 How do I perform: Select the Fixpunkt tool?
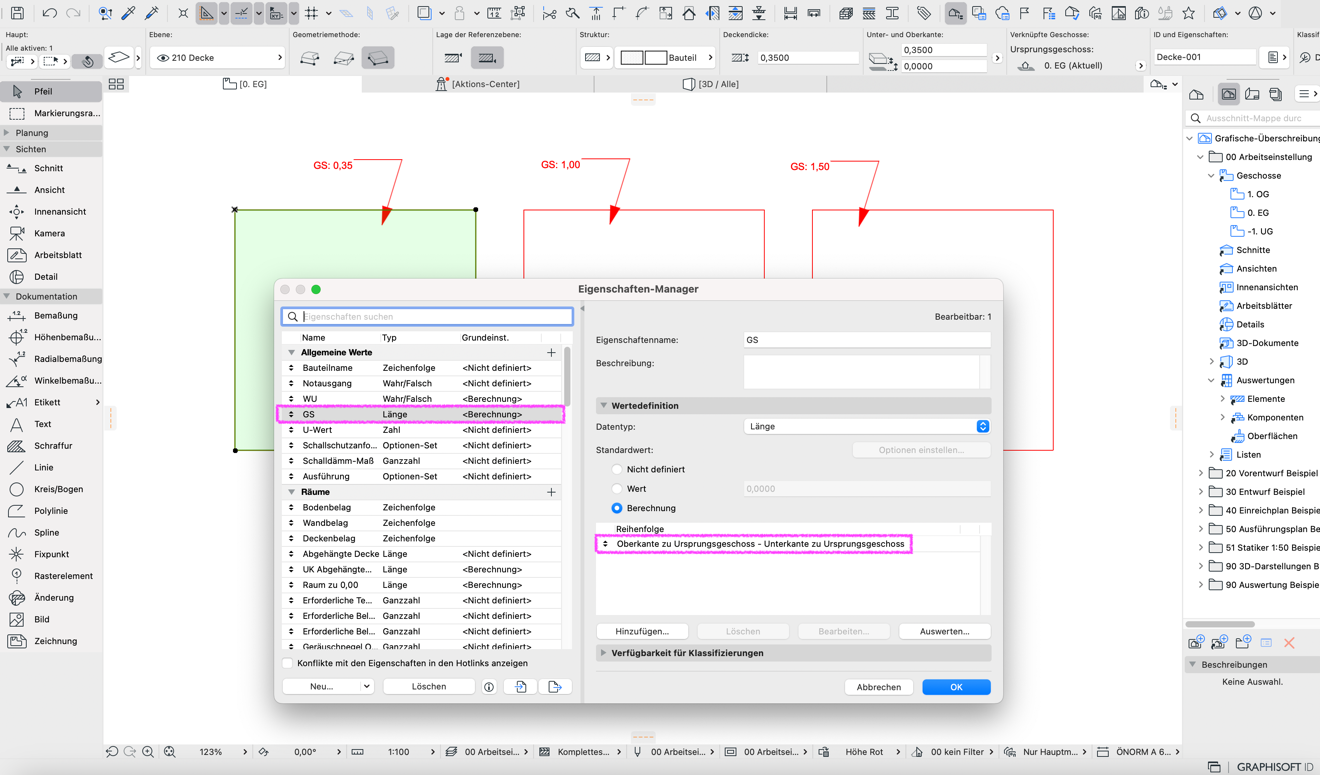51,554
